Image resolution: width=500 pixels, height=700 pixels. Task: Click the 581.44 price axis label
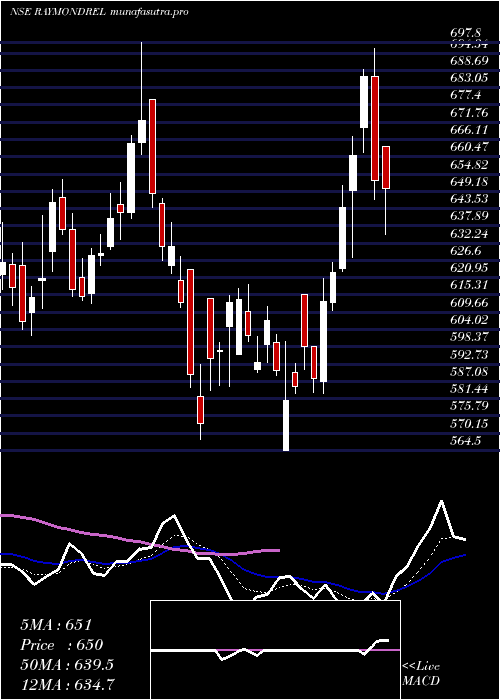point(468,389)
